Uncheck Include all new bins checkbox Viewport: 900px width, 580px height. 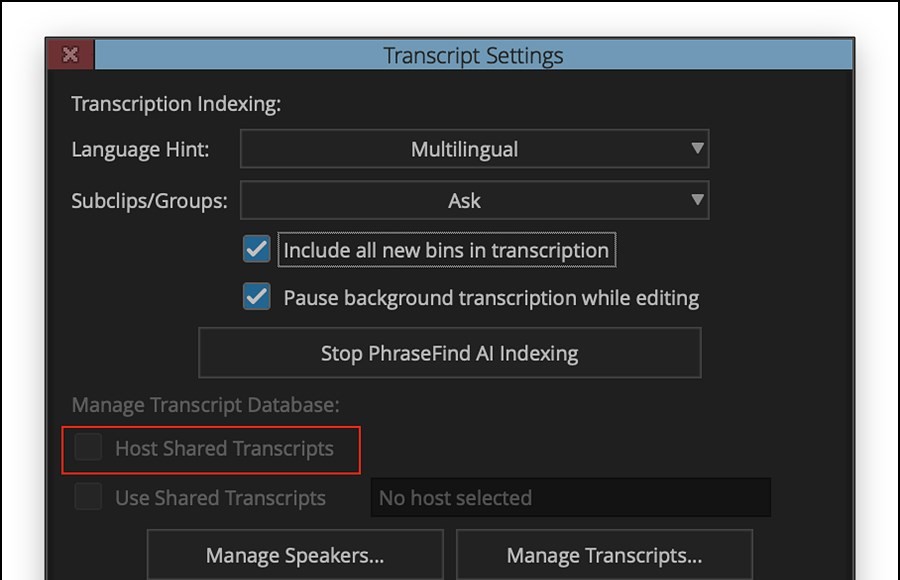click(x=257, y=249)
